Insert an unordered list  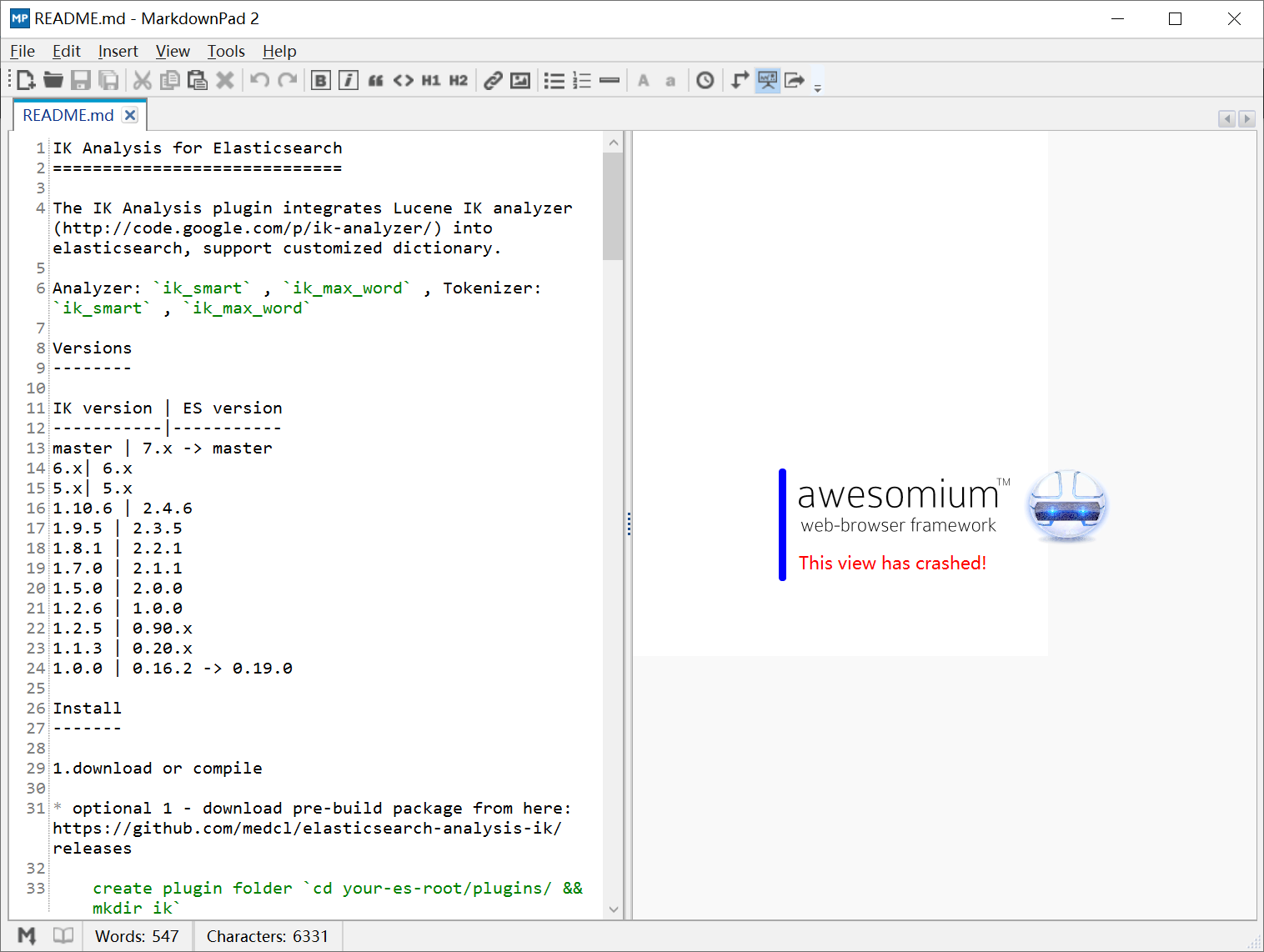click(554, 80)
